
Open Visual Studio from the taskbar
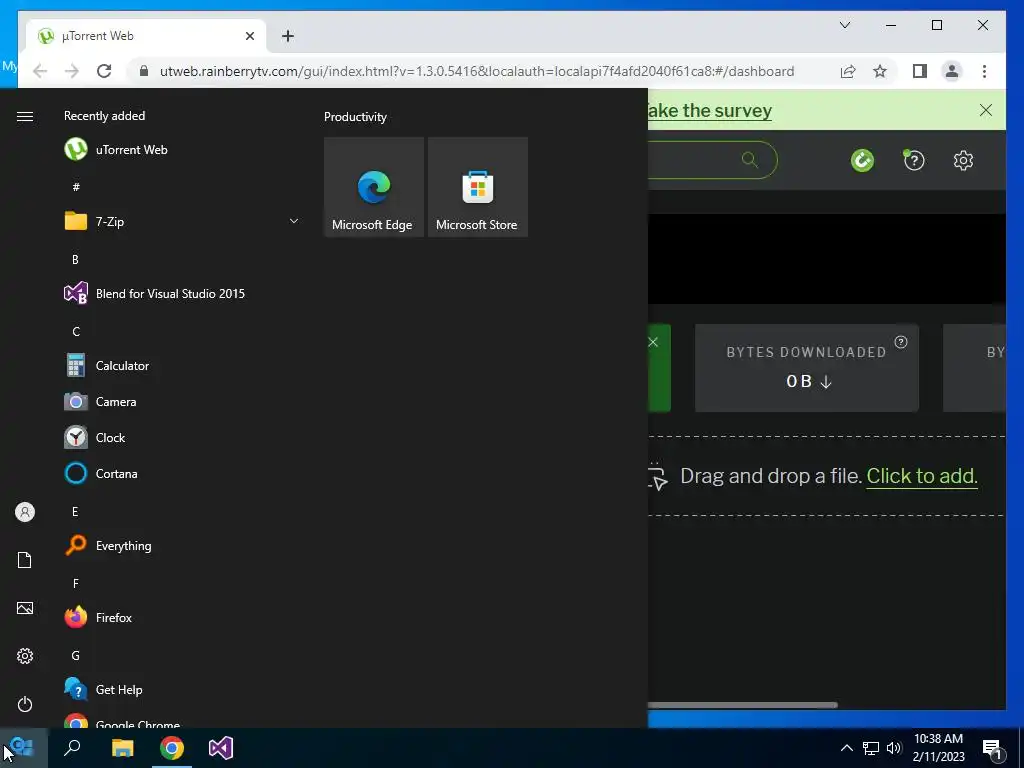pos(221,748)
